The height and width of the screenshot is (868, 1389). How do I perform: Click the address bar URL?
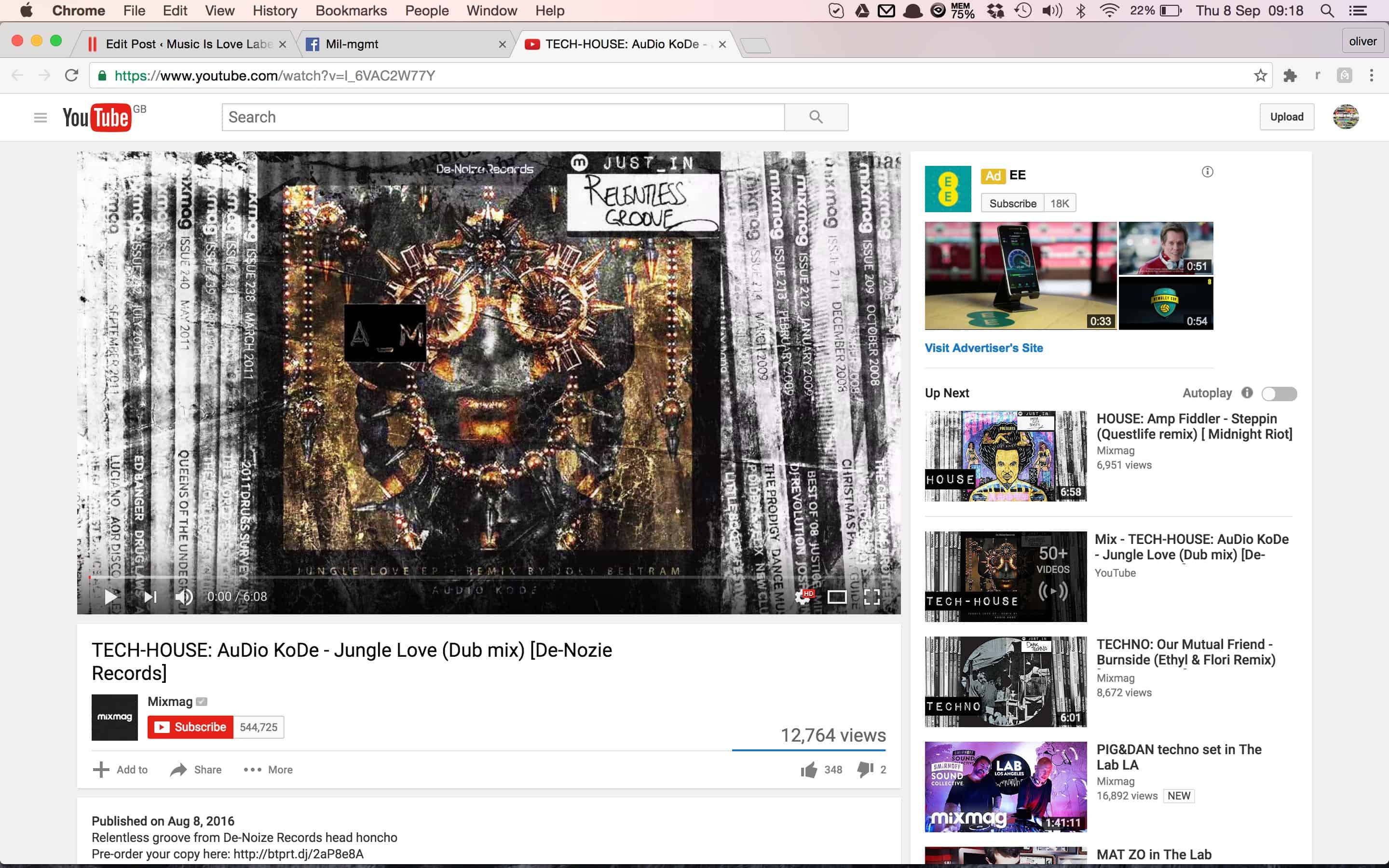click(274, 76)
